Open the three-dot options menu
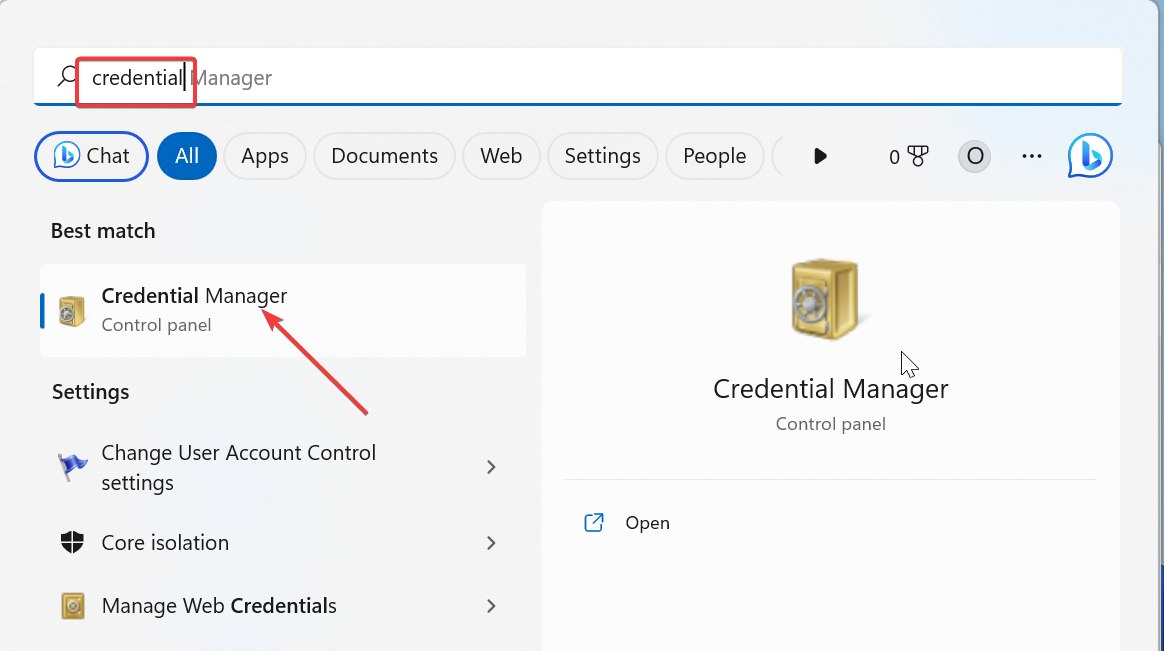 (1032, 156)
